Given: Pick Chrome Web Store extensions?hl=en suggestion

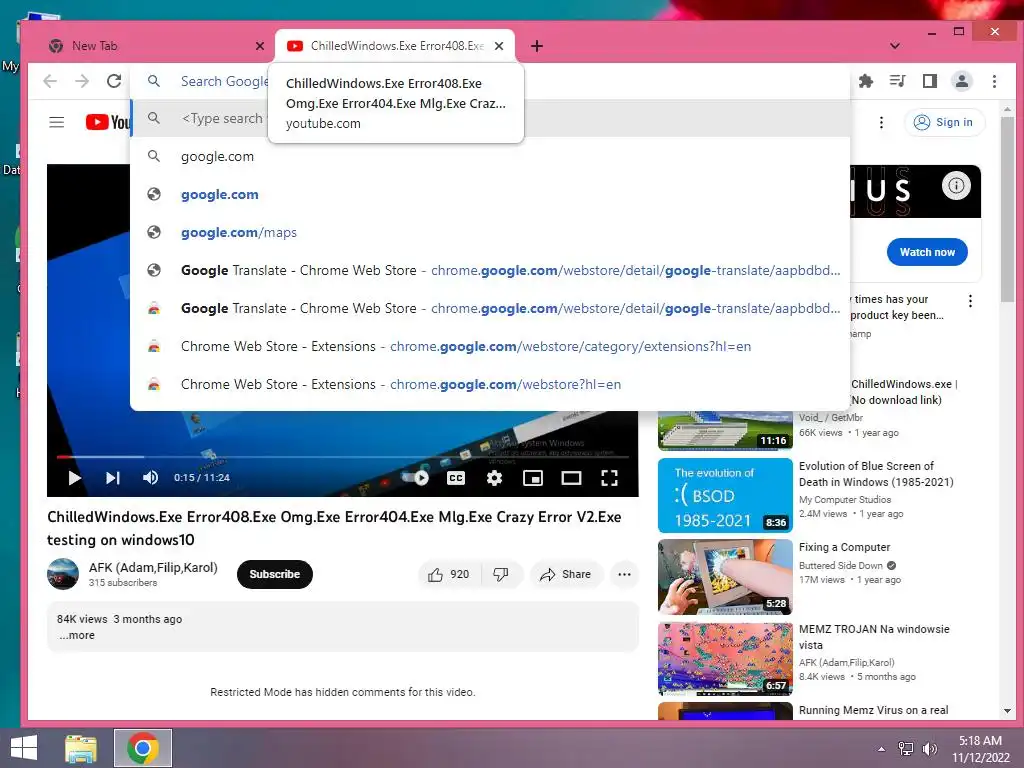Looking at the screenshot, I should coord(490,346).
